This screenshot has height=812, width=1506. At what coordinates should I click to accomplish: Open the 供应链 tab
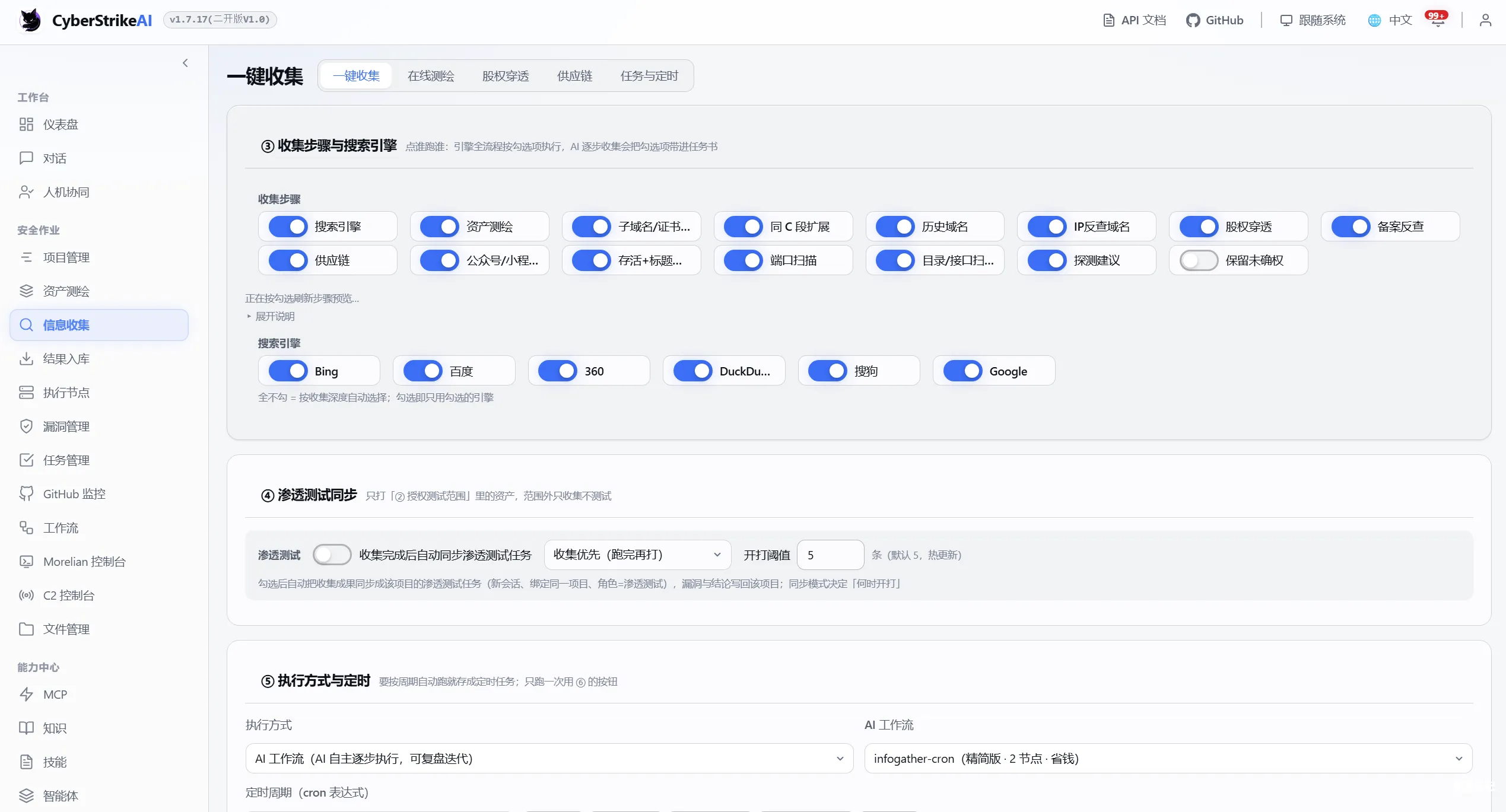click(x=574, y=76)
